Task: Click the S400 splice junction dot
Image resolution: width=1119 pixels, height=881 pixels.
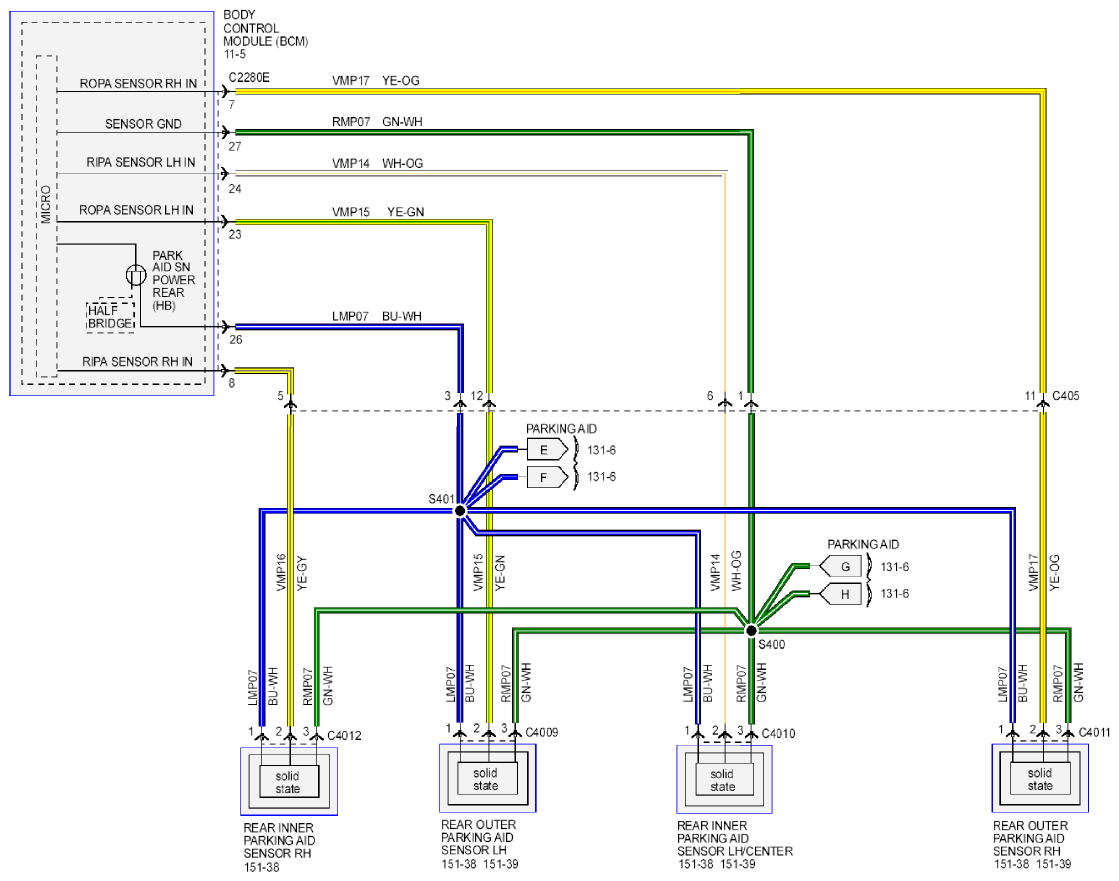Action: [751, 631]
